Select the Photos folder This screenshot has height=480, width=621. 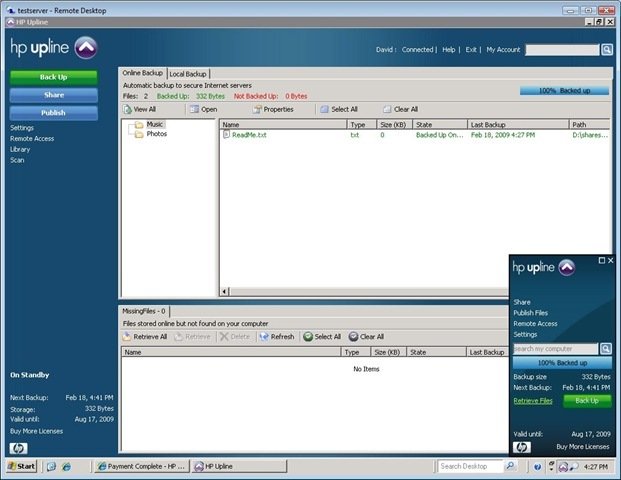pyautogui.click(x=151, y=134)
